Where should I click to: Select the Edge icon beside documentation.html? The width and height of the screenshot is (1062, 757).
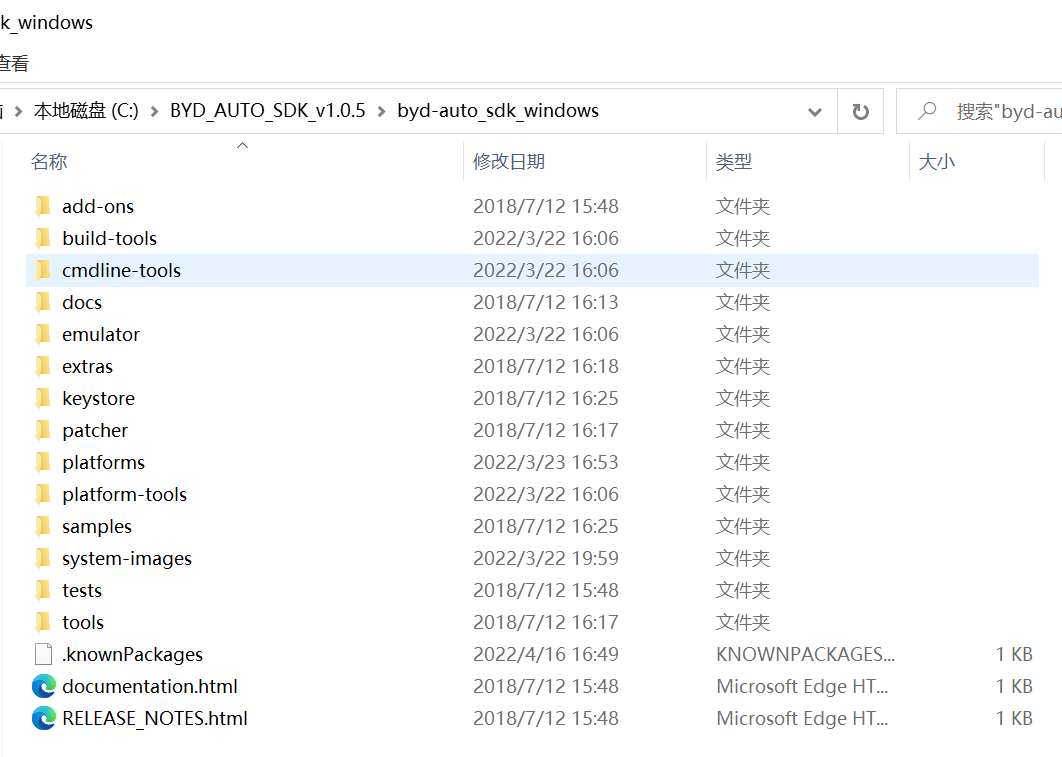point(43,686)
